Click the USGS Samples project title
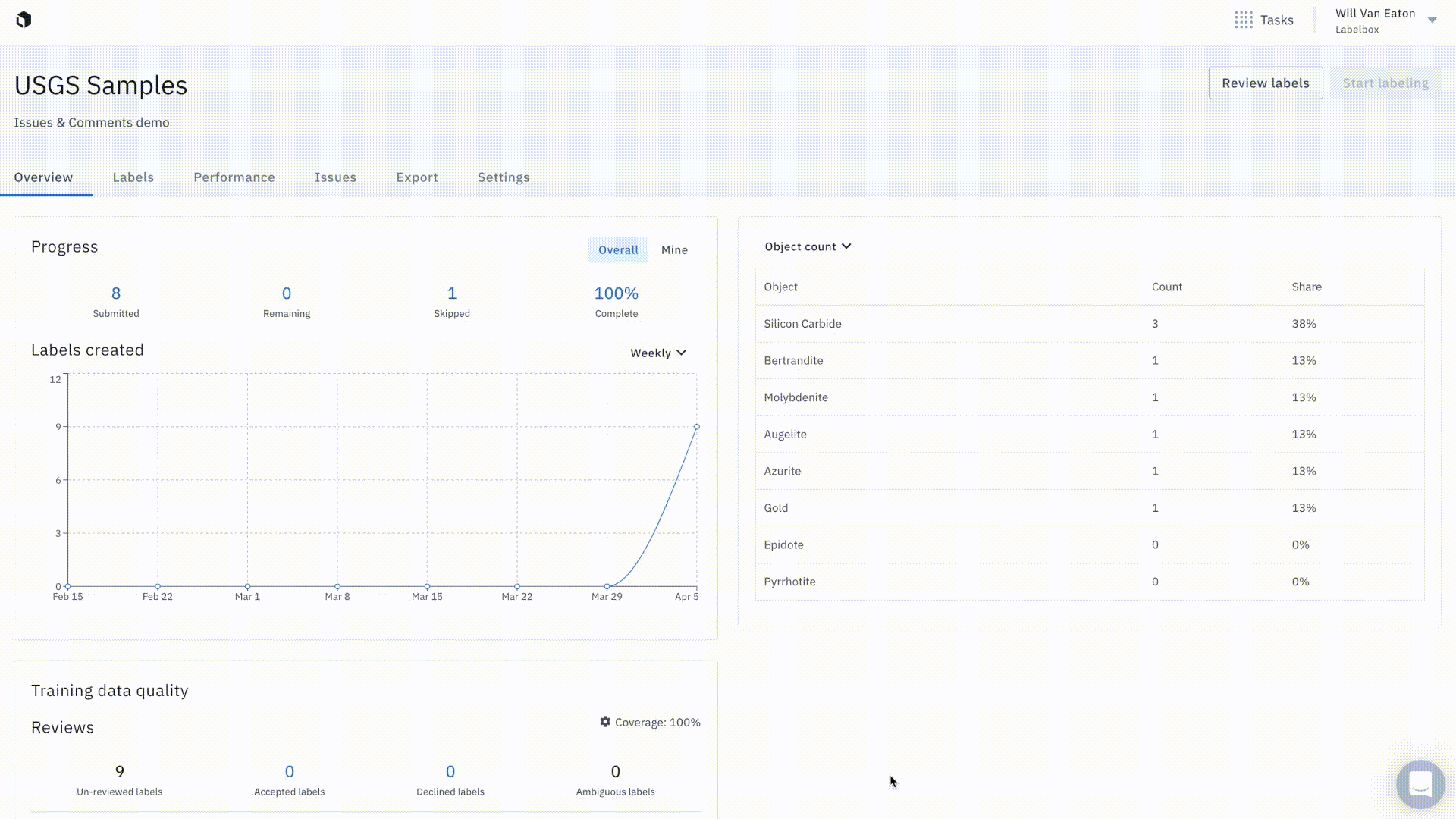Screen dimensions: 1456x819 point(101,86)
